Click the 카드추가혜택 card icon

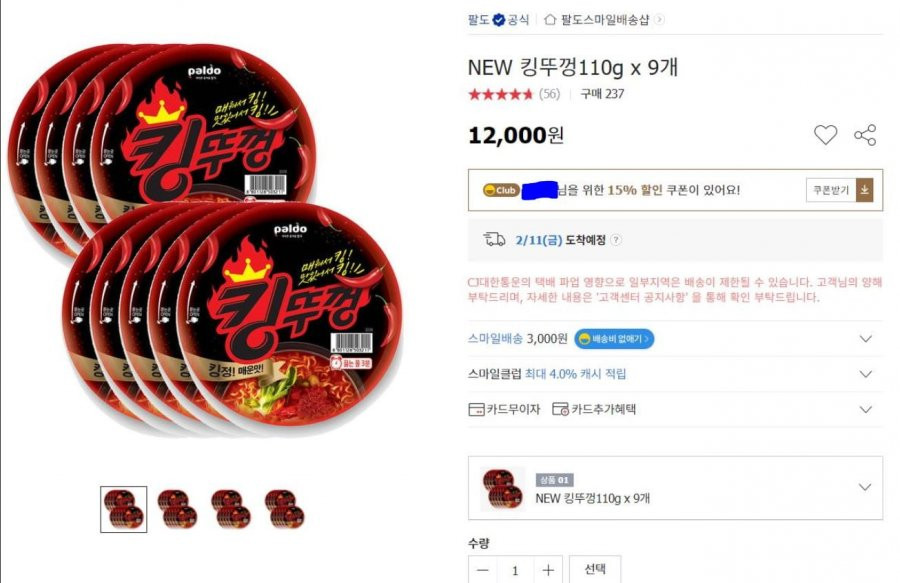tap(560, 409)
